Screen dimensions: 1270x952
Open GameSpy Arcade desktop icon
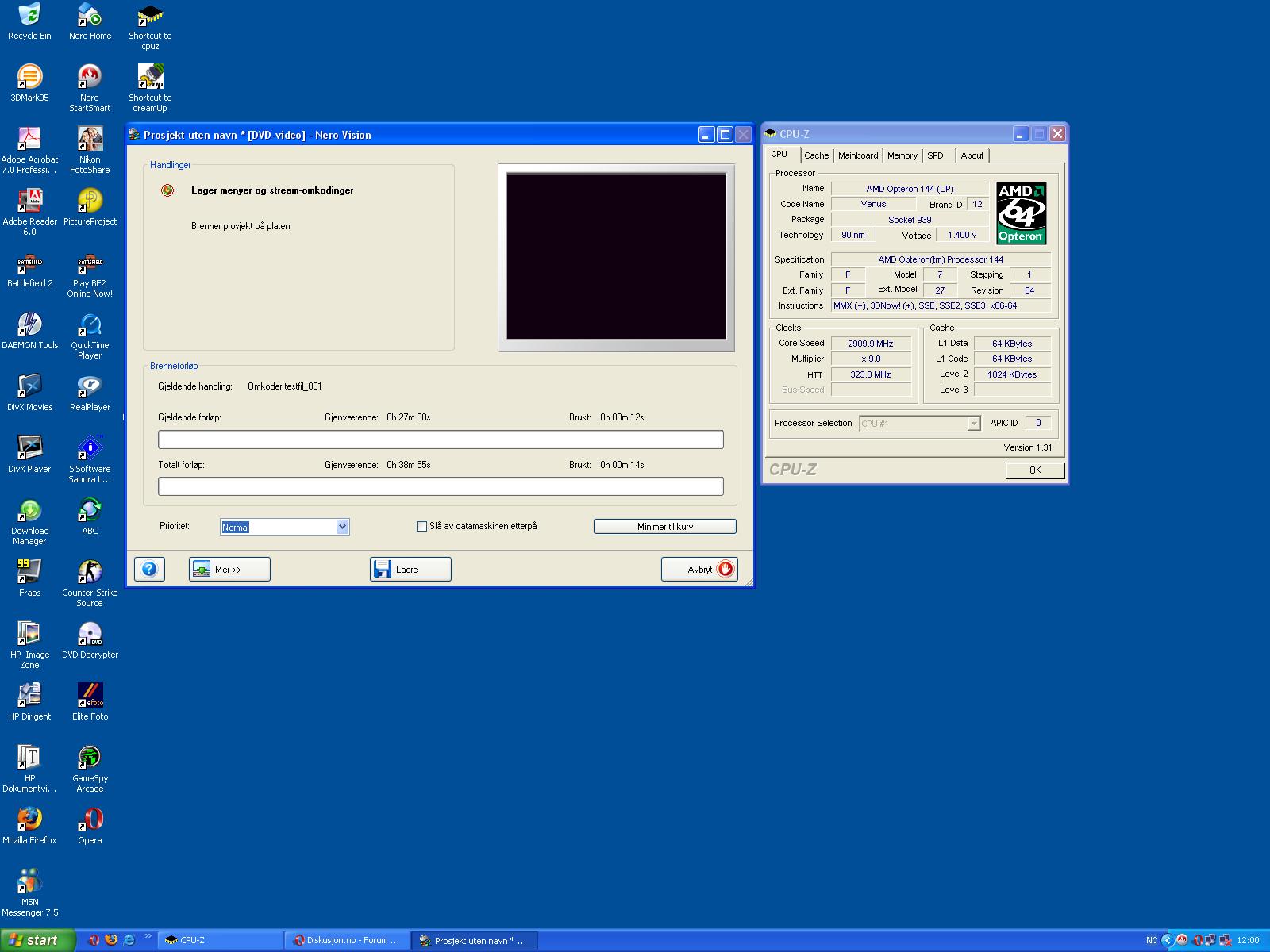[90, 769]
